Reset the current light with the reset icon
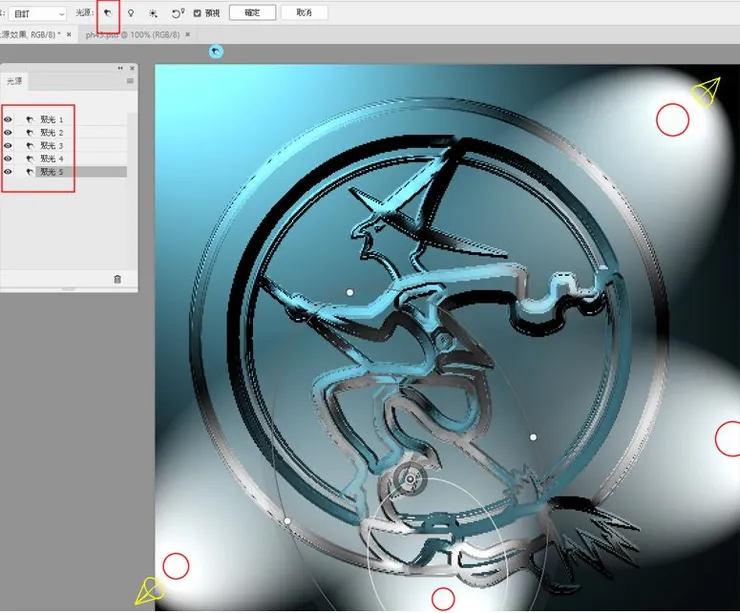The width and height of the screenshot is (740, 613). click(177, 13)
